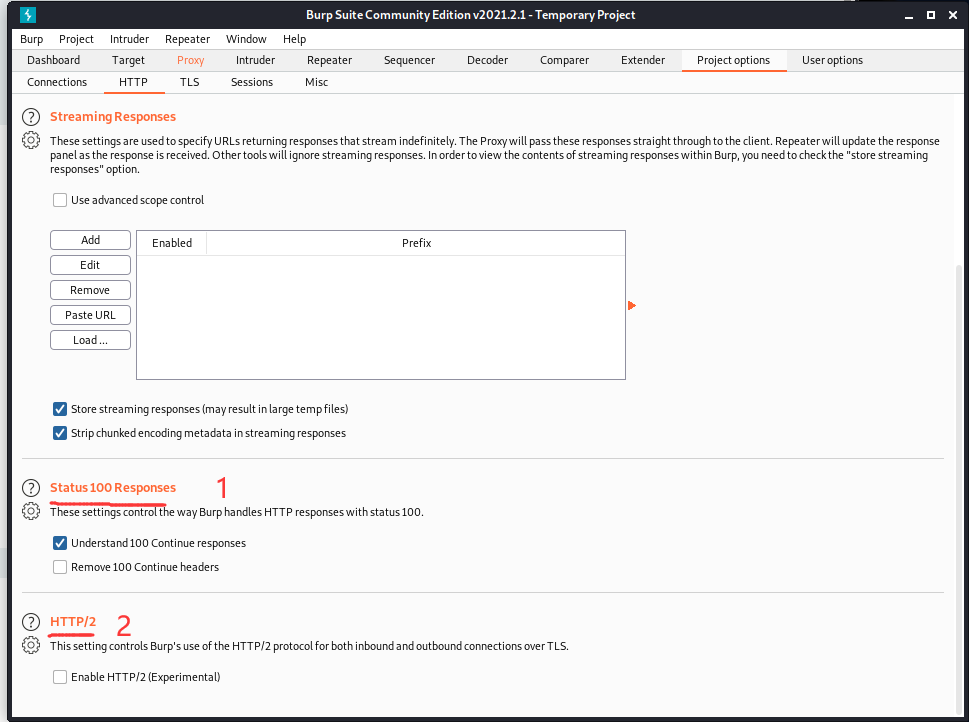Minimize the Burp Suite window
Viewport: 969px width, 722px height.
[x=908, y=15]
